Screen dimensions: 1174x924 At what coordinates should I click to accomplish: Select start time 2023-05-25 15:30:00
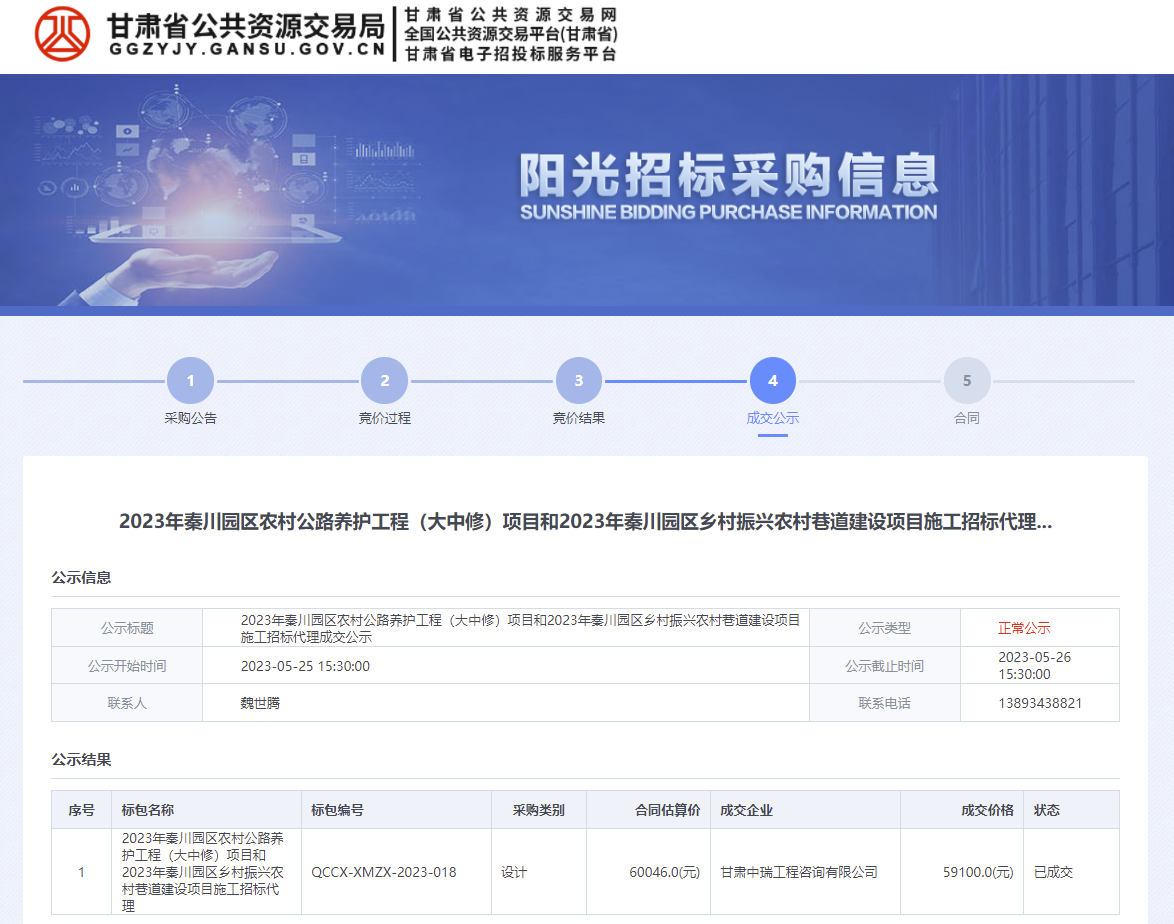pos(305,666)
